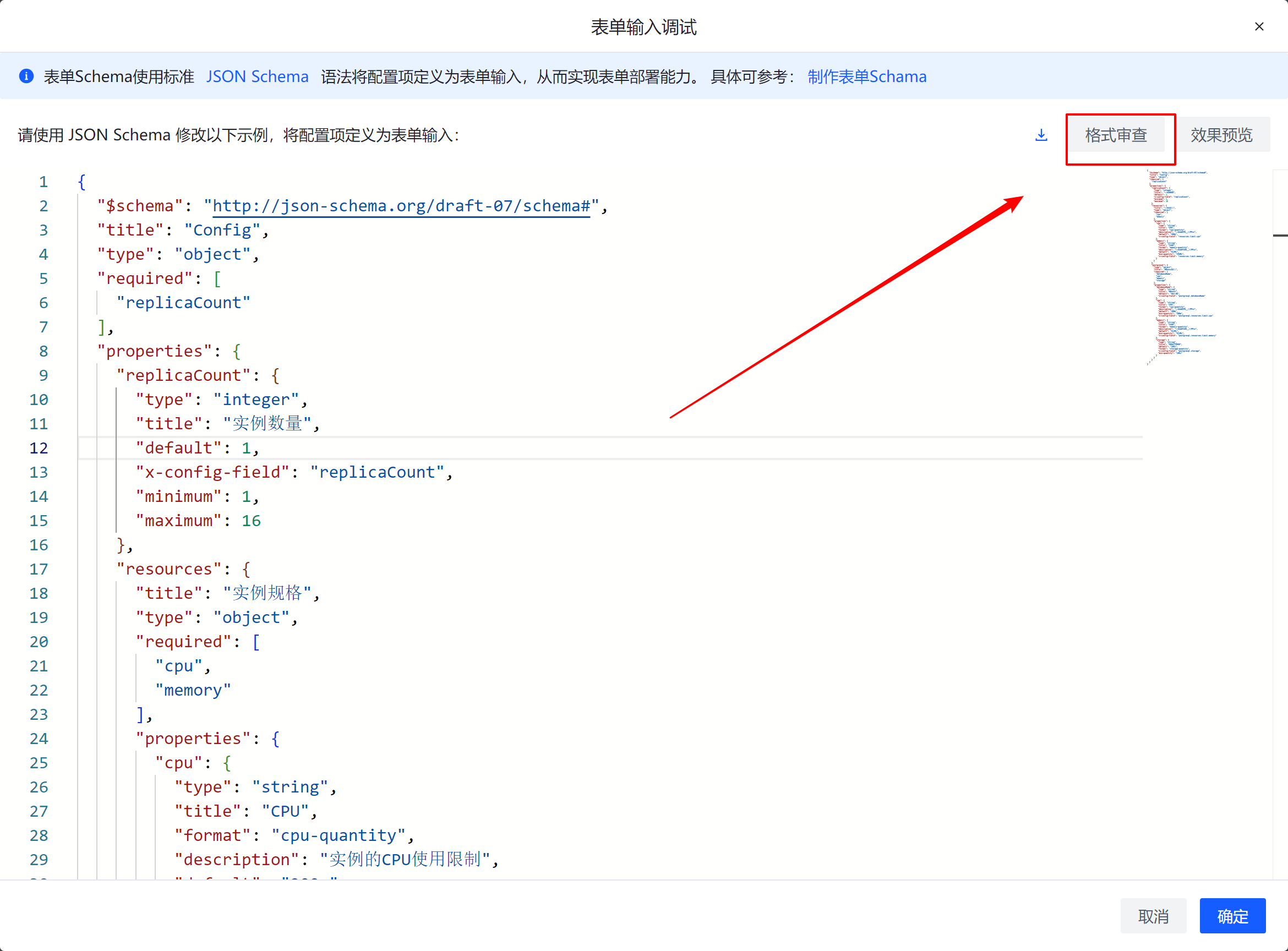Click "type": "string" on line 26

pos(255,787)
